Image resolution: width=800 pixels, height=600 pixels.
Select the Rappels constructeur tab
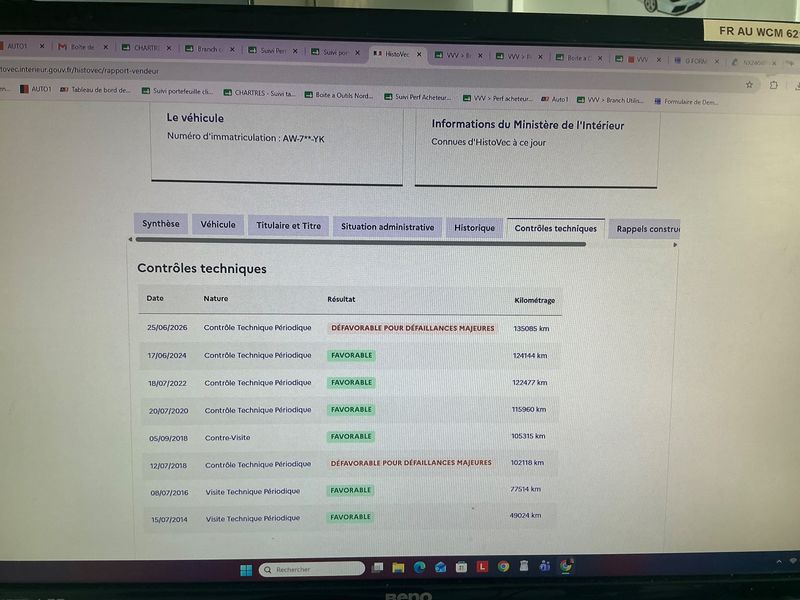(x=645, y=230)
